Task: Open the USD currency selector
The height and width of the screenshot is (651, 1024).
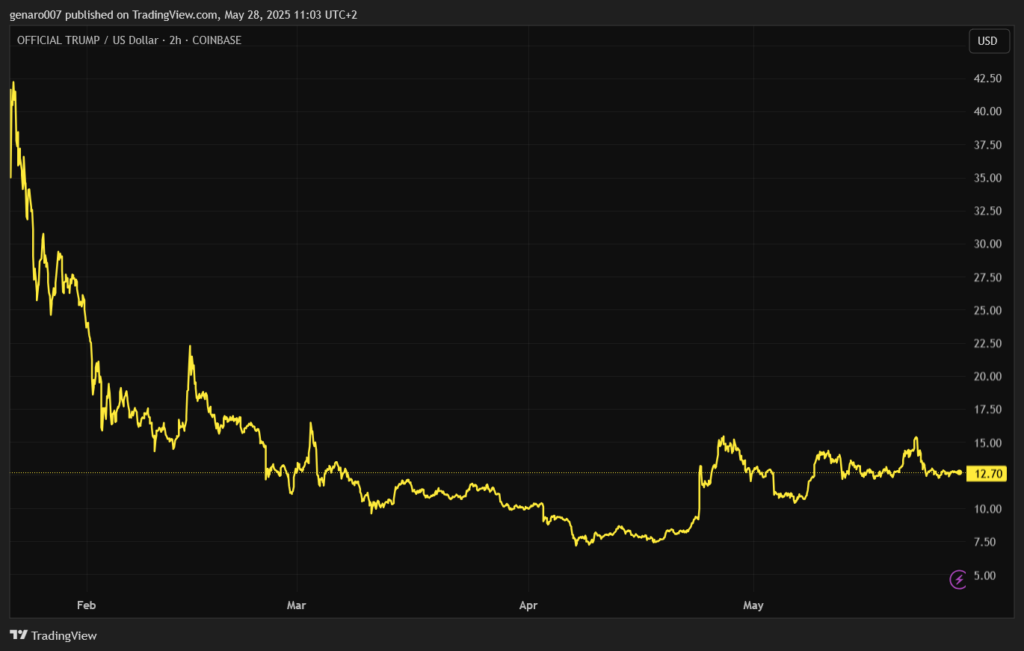Action: pos(987,41)
